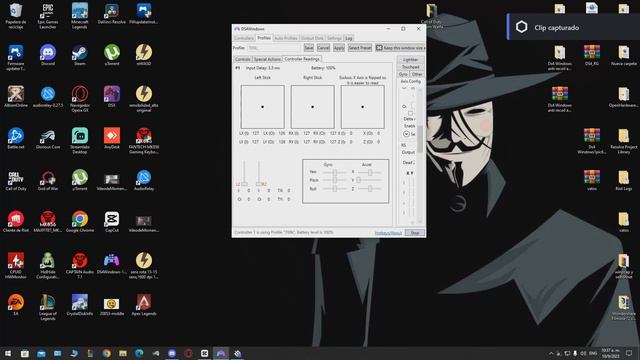Click the L2 trigger vertical slider
This screenshot has width=640, height=360.
pyautogui.click(x=244, y=173)
